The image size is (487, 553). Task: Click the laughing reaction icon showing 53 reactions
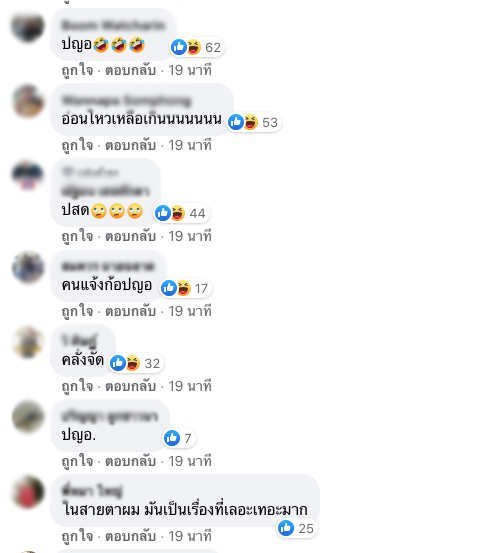click(251, 122)
